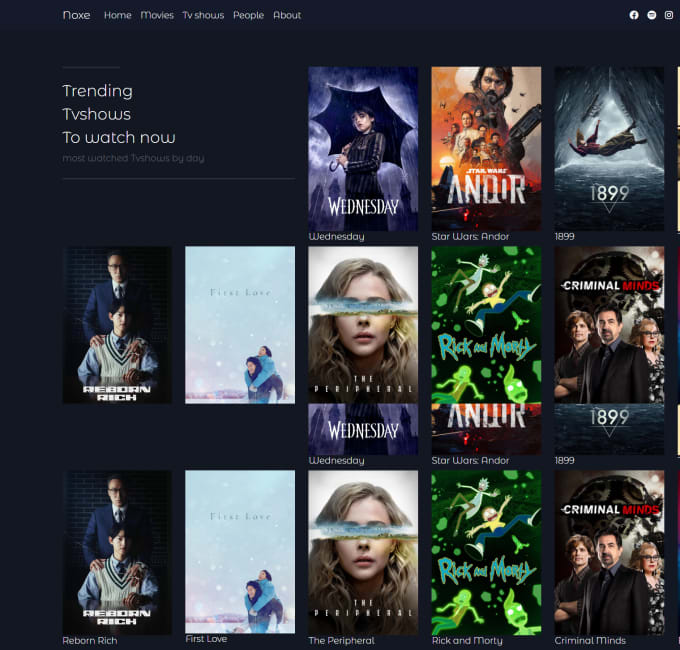
Task: Open the Facebook social icon
Action: (634, 15)
